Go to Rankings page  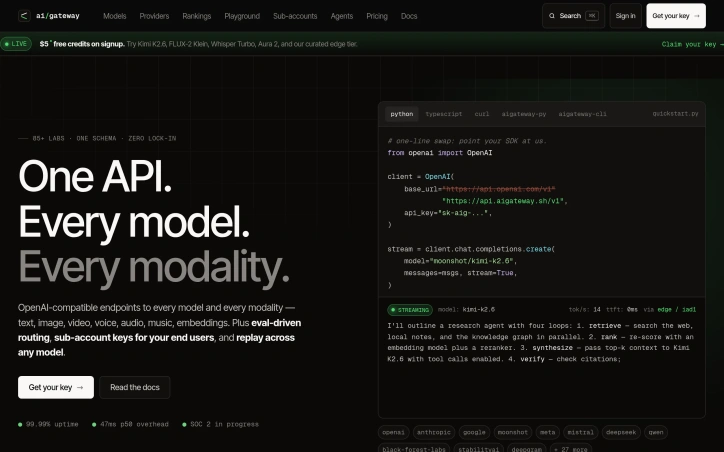197,16
